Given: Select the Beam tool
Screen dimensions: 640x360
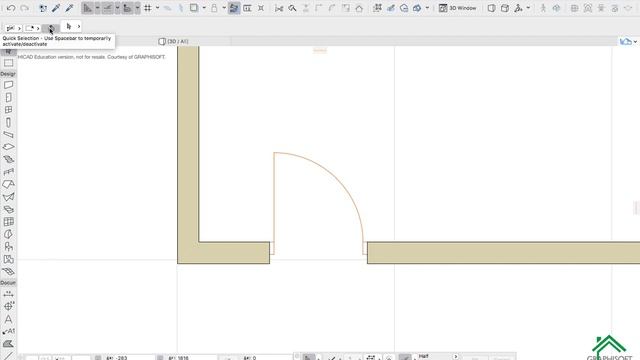Looking at the screenshot, I should [x=8, y=135].
